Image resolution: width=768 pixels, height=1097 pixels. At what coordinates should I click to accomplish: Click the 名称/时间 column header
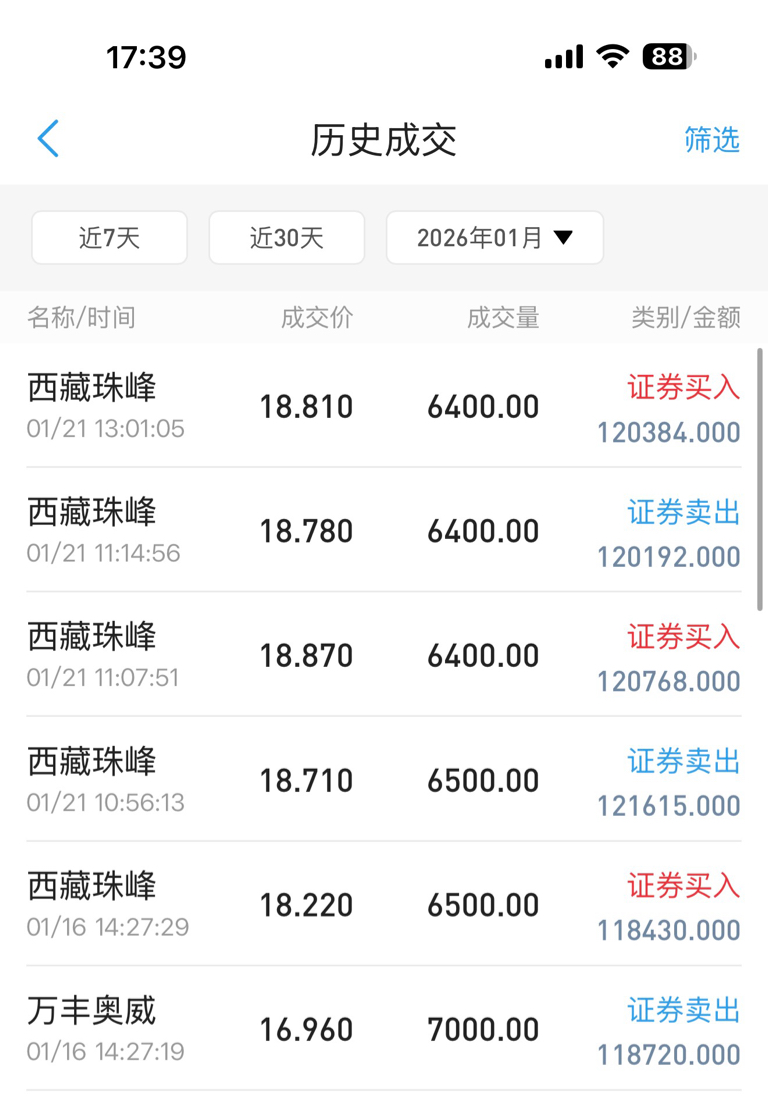[x=81, y=318]
